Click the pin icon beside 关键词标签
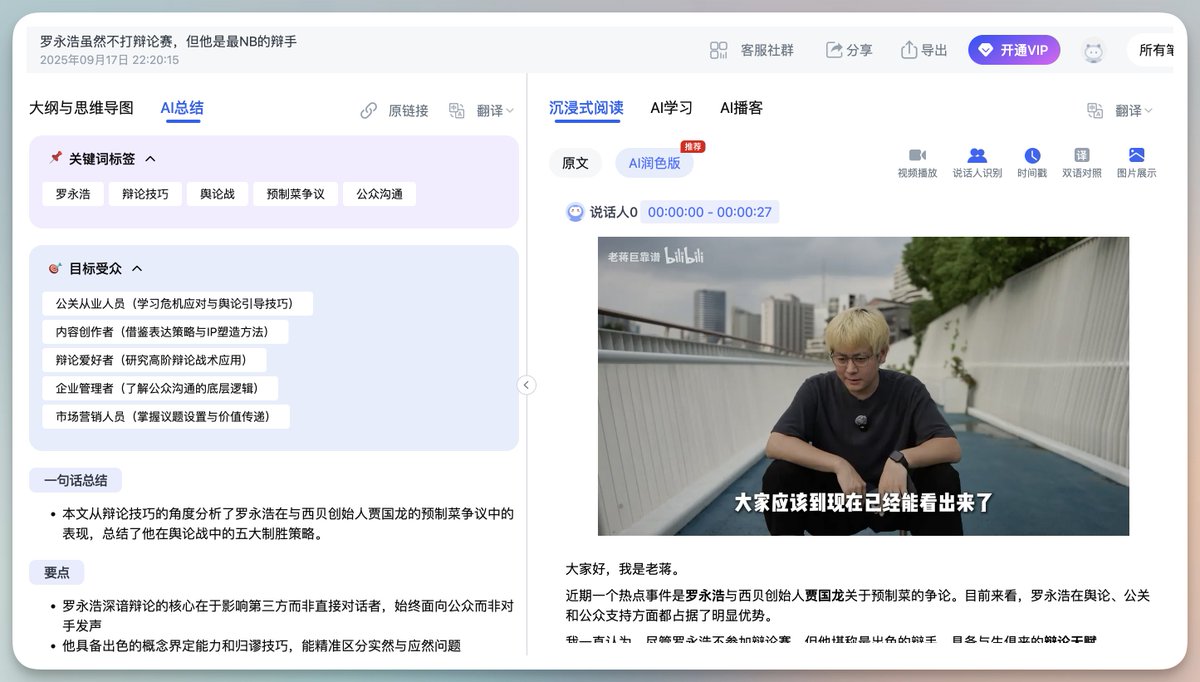The width and height of the screenshot is (1200, 682). [55, 158]
